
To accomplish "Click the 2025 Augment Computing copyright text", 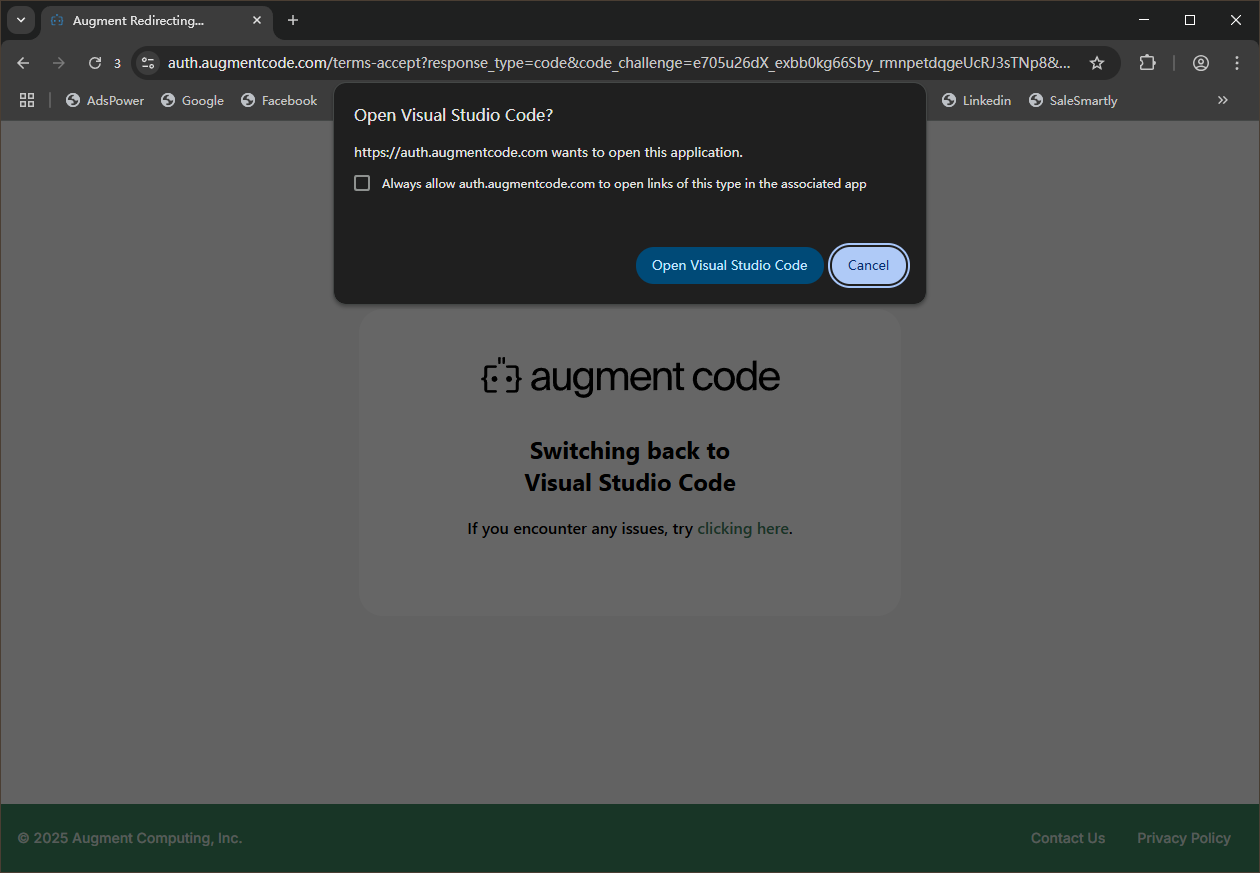I will click(x=130, y=838).
